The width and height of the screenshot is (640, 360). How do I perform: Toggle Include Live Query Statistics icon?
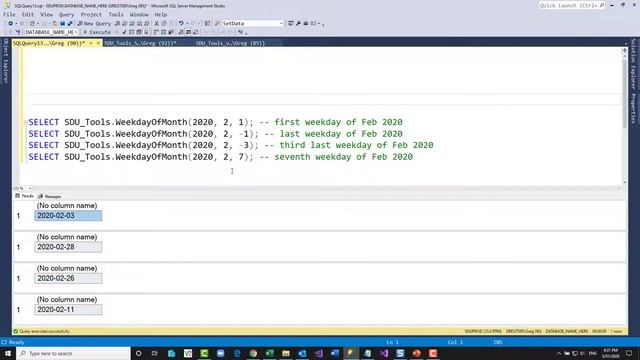(164, 32)
